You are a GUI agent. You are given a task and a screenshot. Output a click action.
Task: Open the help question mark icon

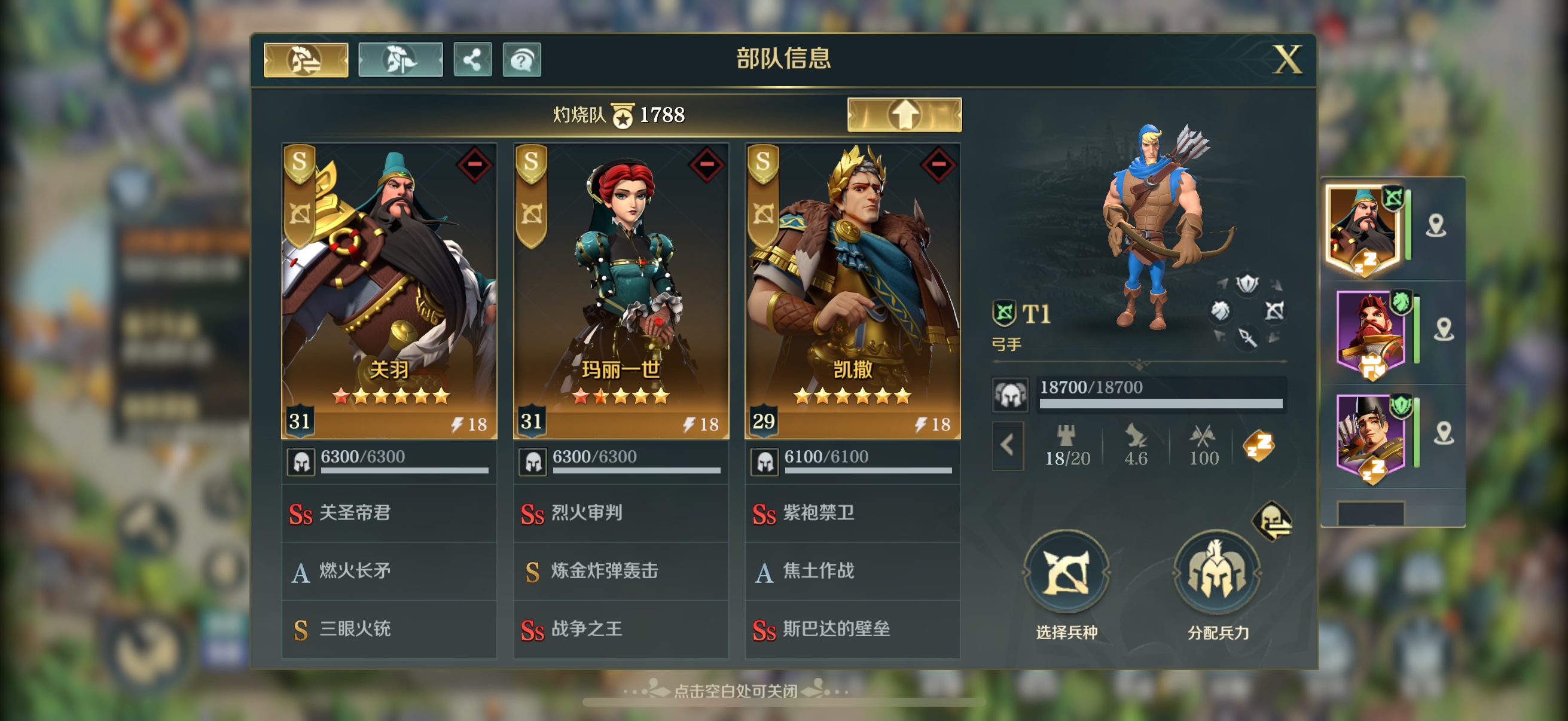521,60
